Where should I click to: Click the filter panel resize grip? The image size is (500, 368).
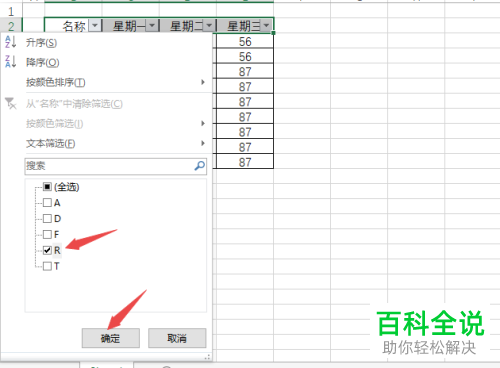(x=207, y=357)
